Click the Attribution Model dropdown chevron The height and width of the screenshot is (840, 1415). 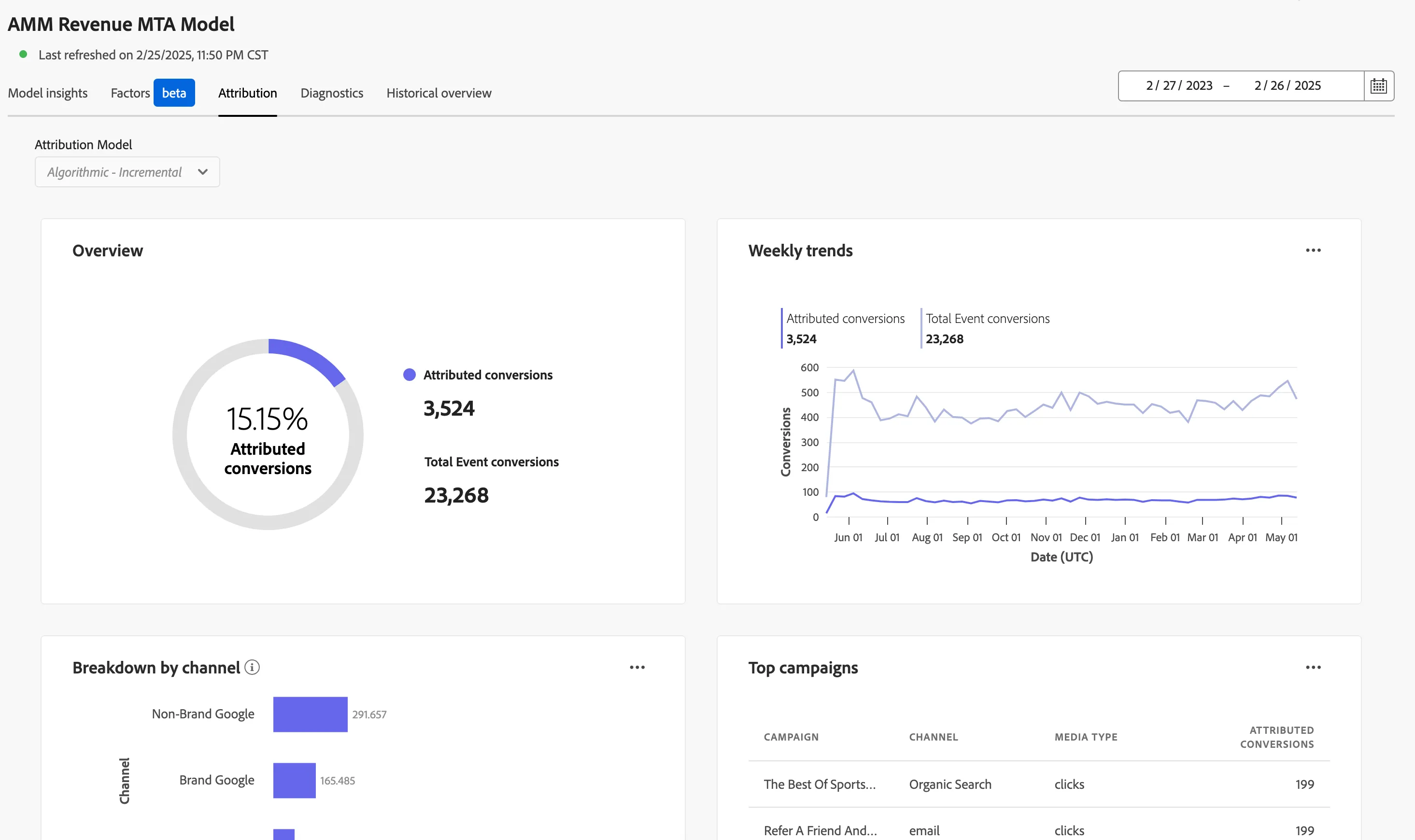[x=203, y=172]
